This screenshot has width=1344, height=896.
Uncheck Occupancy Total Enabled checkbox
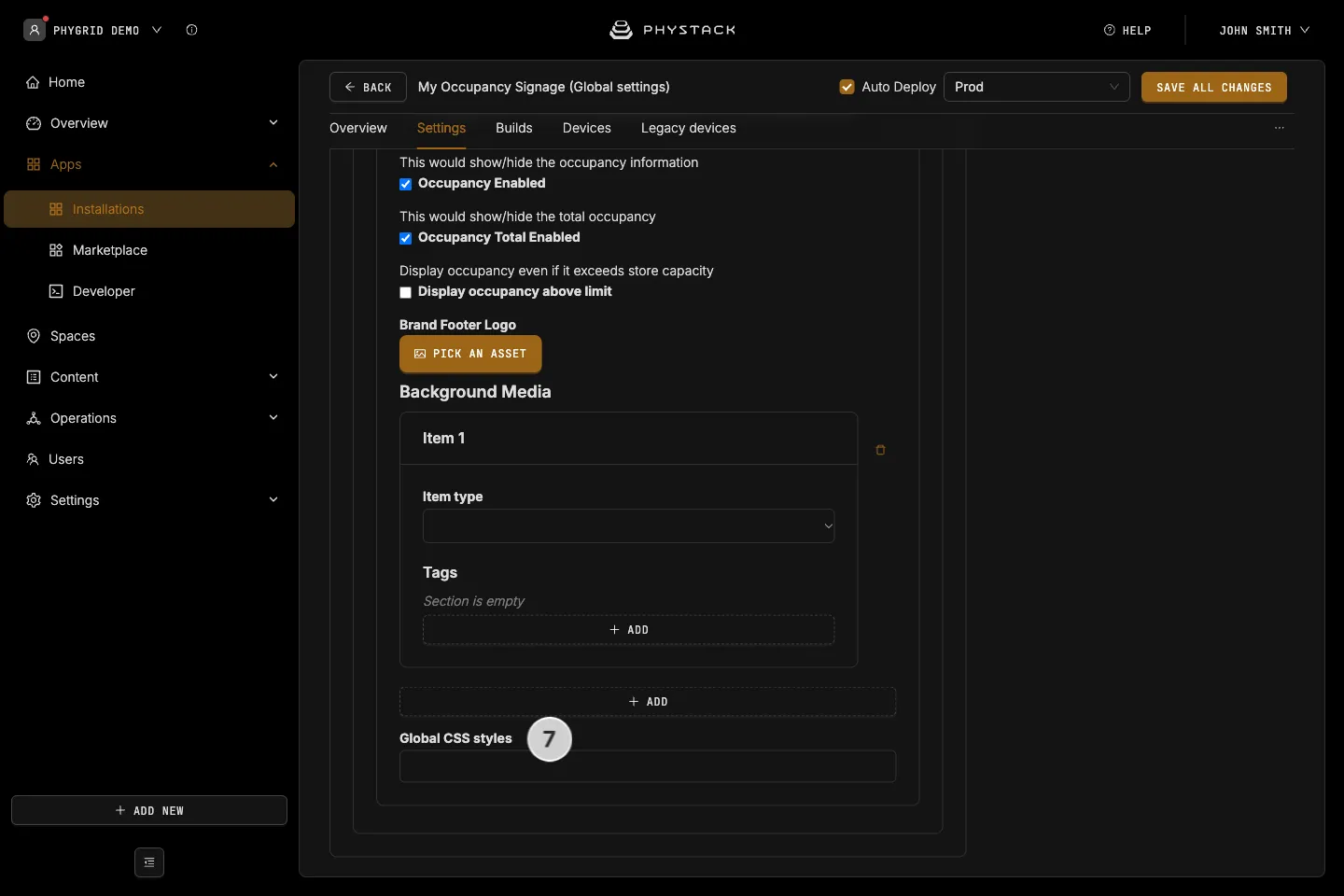coord(406,238)
